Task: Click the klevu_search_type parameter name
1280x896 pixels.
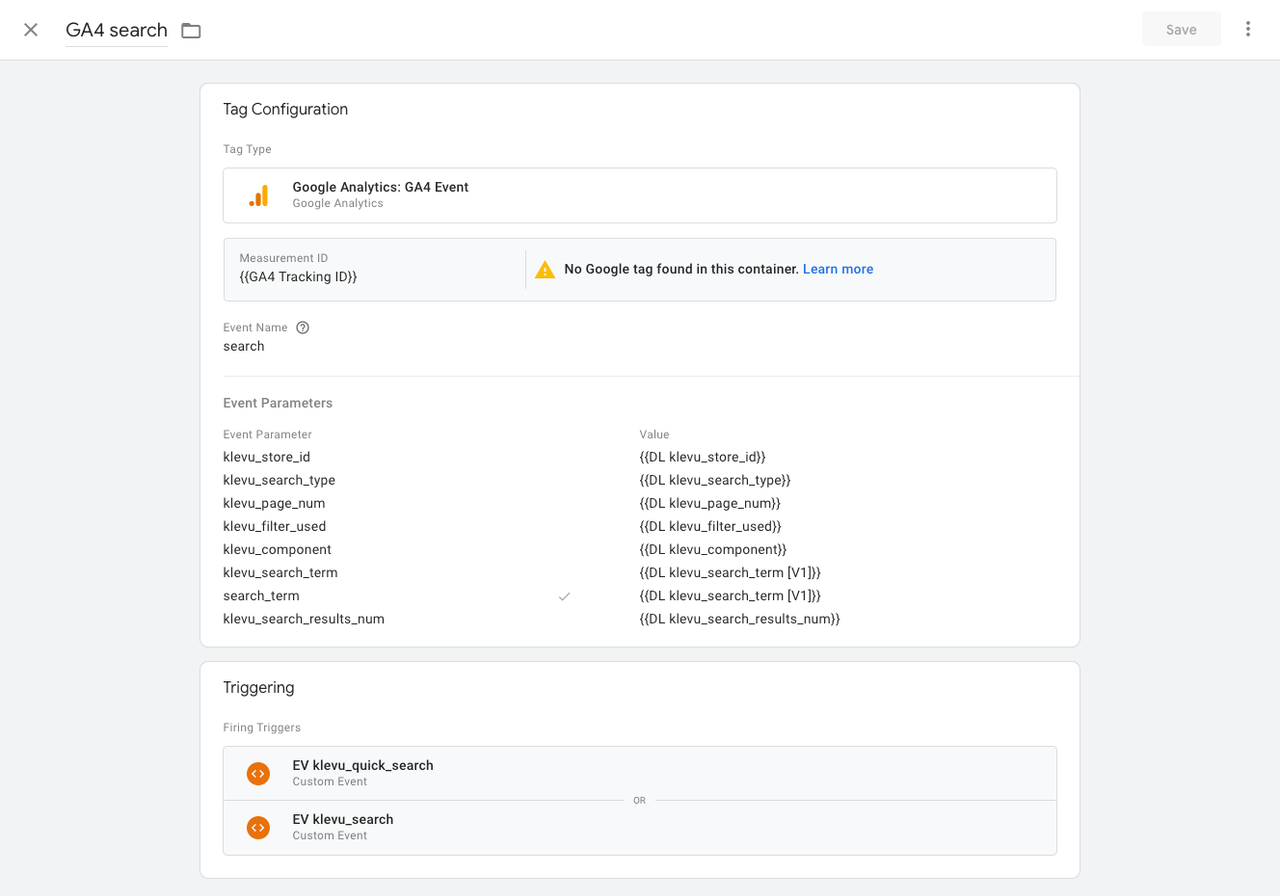Action: point(279,480)
